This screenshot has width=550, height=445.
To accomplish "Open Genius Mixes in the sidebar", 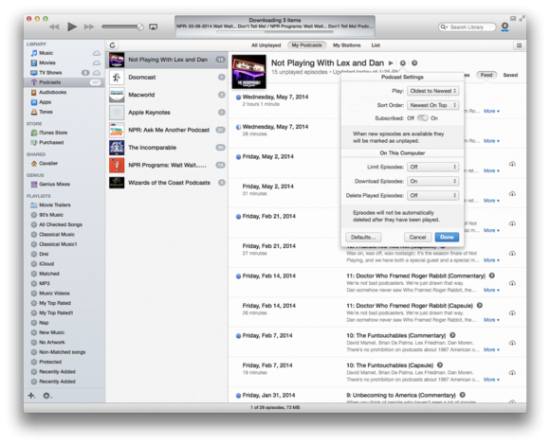I will 64,184.
